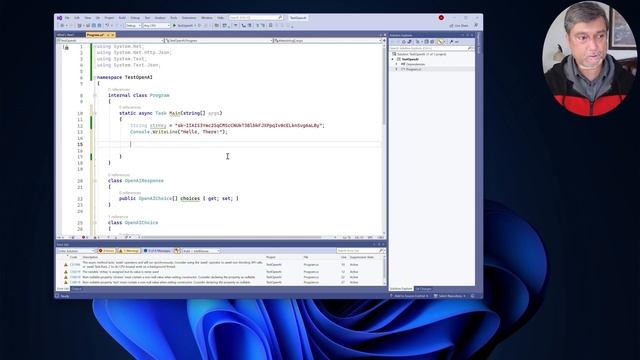640x360 pixels.
Task: Click the Undo toolbar icon
Action: 107,25
